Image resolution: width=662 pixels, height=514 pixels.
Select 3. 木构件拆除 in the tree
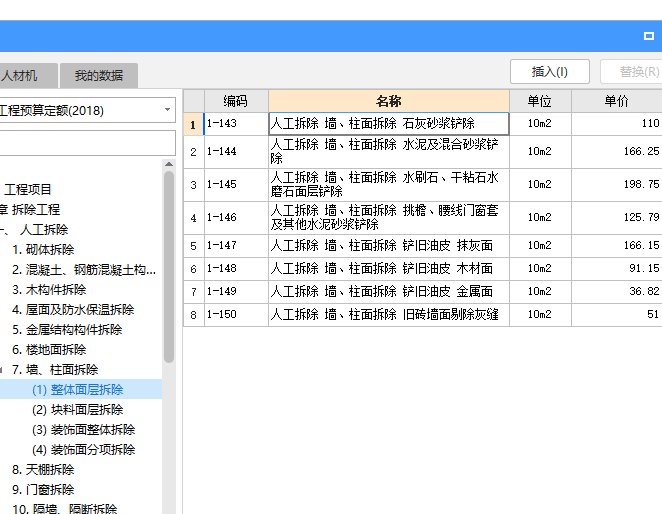point(49,289)
